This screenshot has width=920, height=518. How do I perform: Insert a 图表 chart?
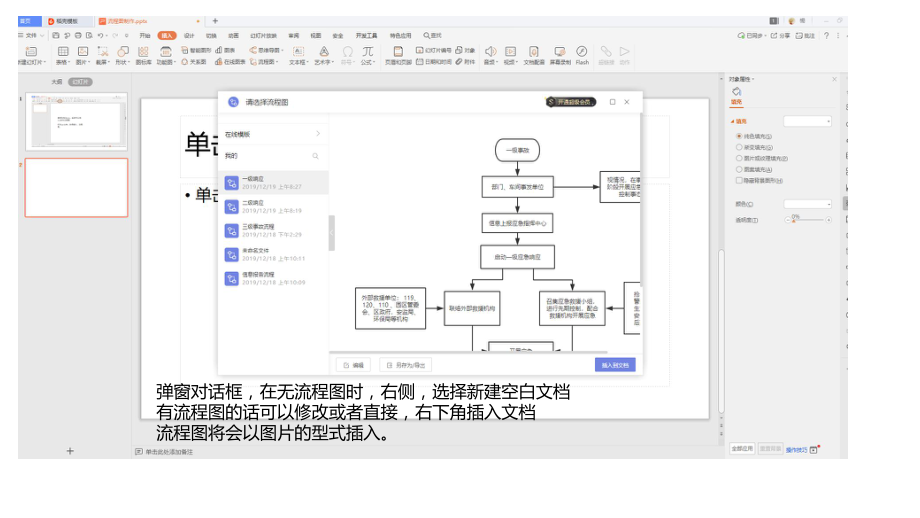(225, 50)
